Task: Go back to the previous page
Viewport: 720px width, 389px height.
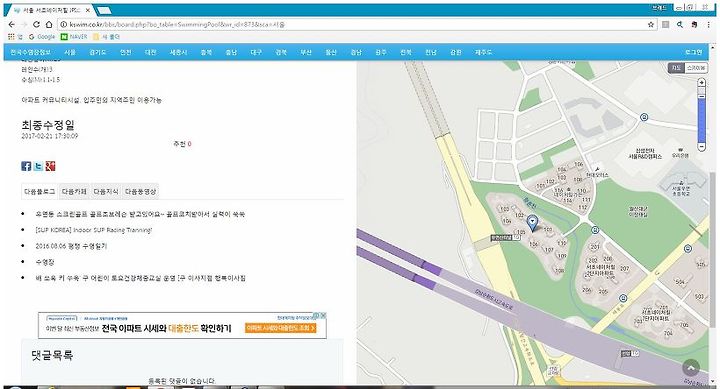Action: point(11,24)
